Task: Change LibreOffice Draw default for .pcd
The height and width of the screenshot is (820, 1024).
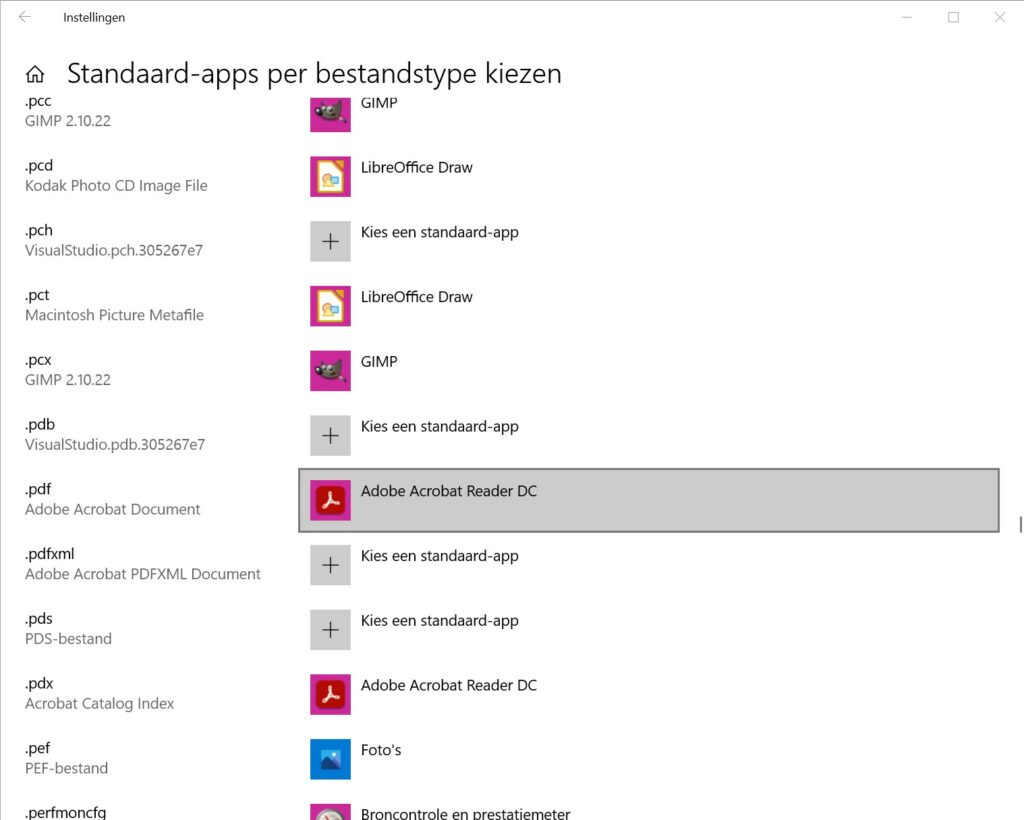Action: (417, 167)
